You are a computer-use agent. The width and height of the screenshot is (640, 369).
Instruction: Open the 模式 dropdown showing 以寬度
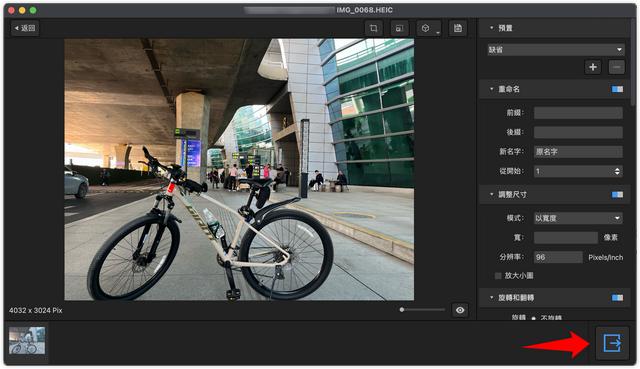click(x=578, y=218)
